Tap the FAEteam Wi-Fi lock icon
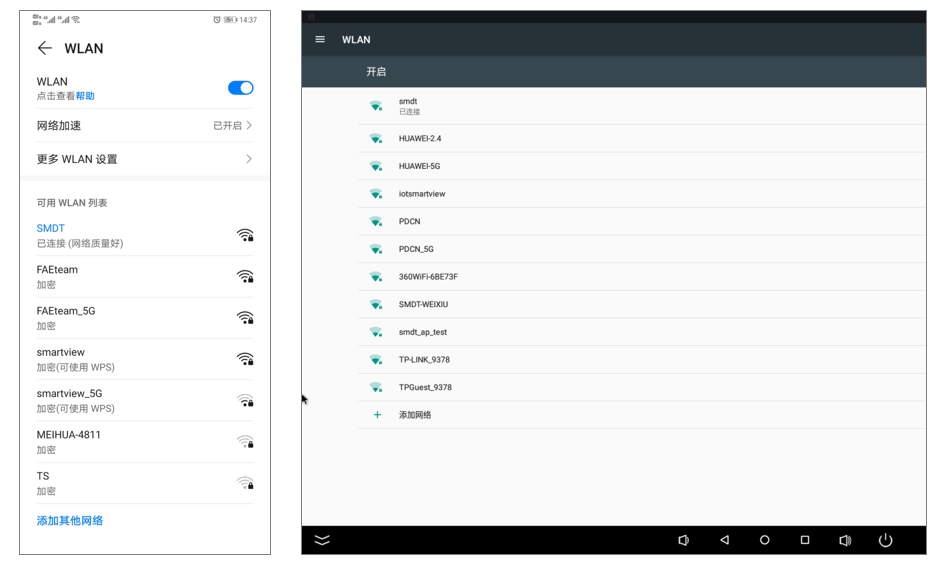 click(x=245, y=277)
